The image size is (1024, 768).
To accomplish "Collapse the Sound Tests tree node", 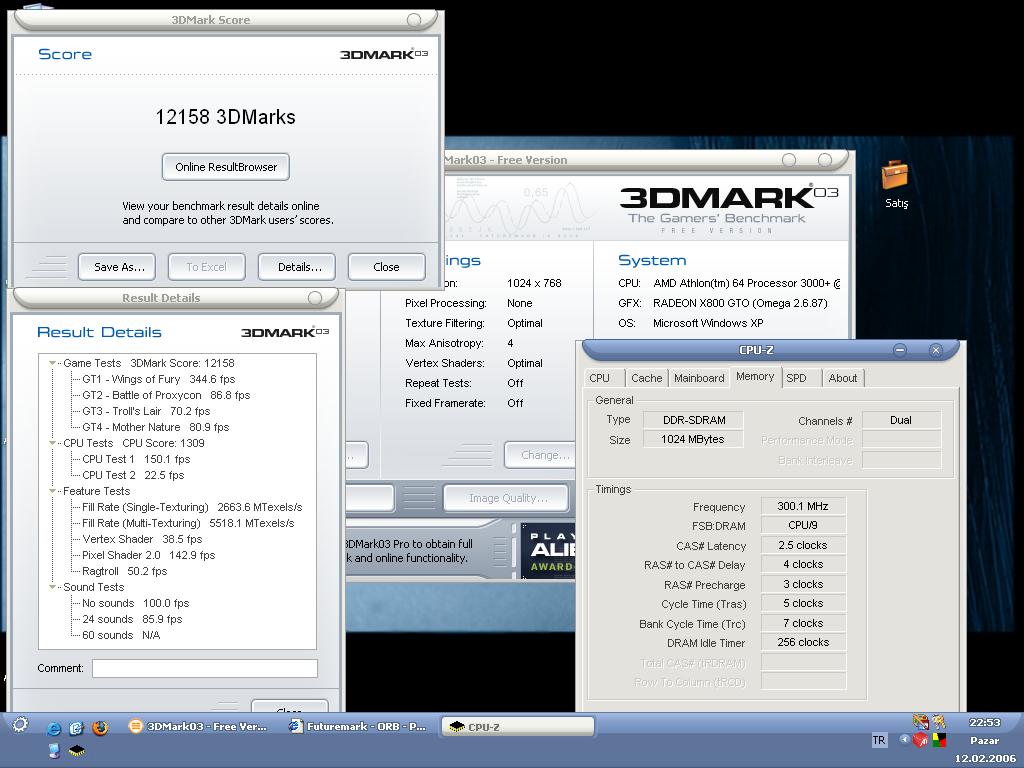I will 52,587.
